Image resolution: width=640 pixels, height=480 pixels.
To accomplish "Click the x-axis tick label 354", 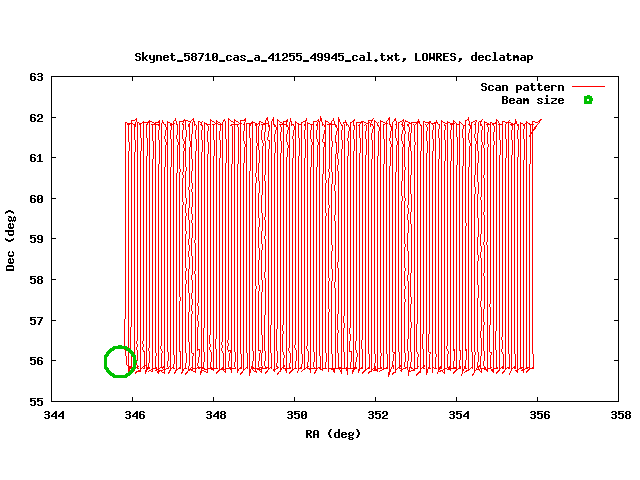I will click(x=459, y=415).
